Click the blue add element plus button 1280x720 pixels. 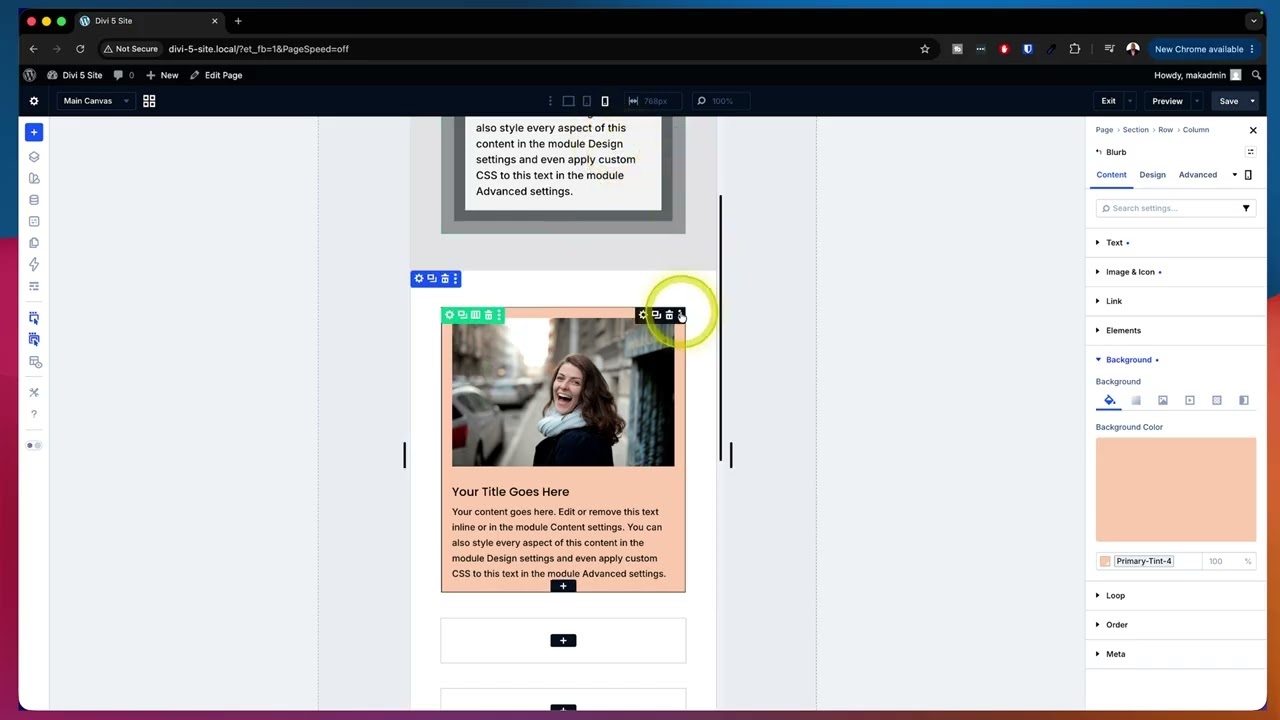point(34,132)
